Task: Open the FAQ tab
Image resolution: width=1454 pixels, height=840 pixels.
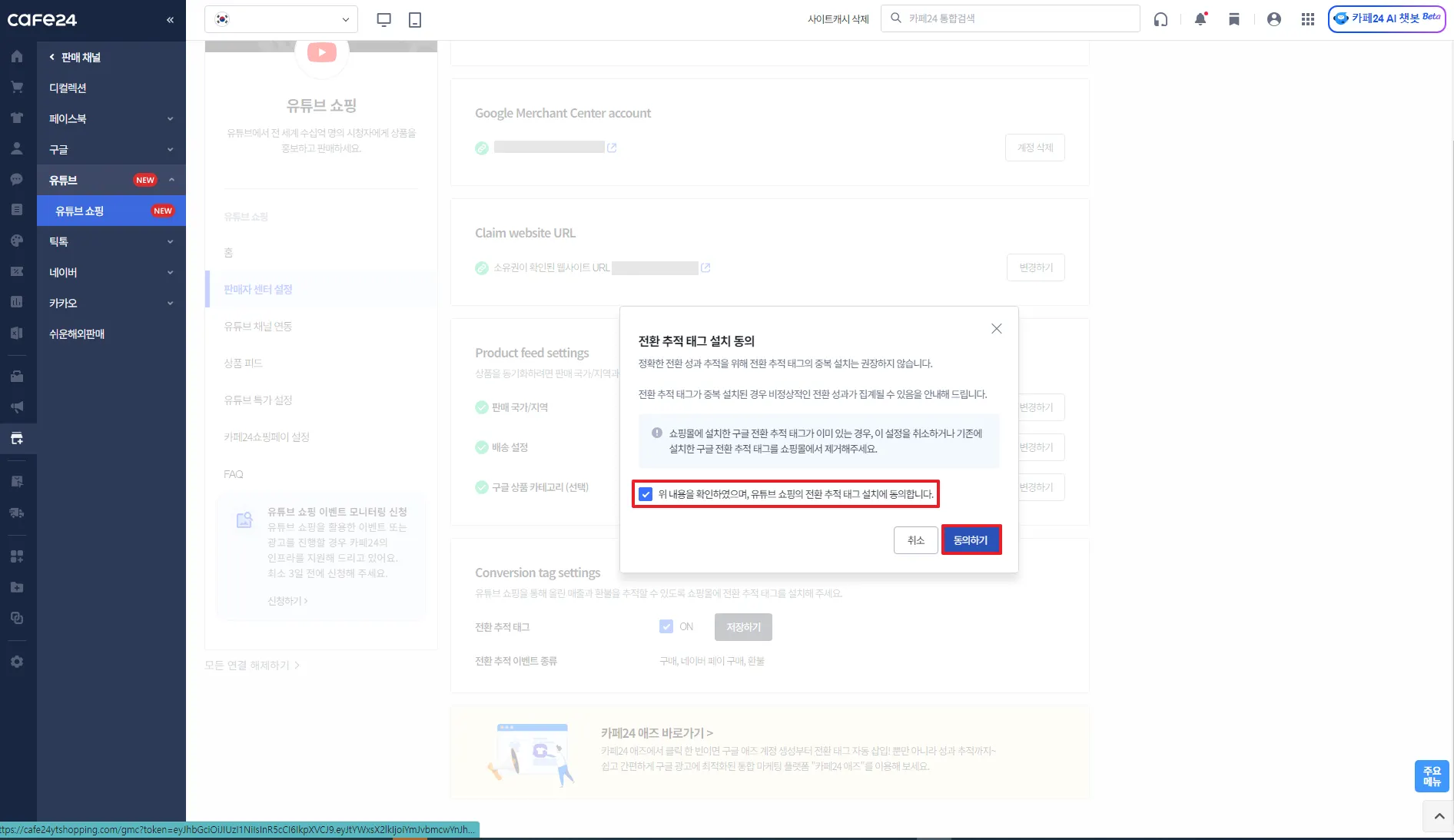Action: point(321,474)
